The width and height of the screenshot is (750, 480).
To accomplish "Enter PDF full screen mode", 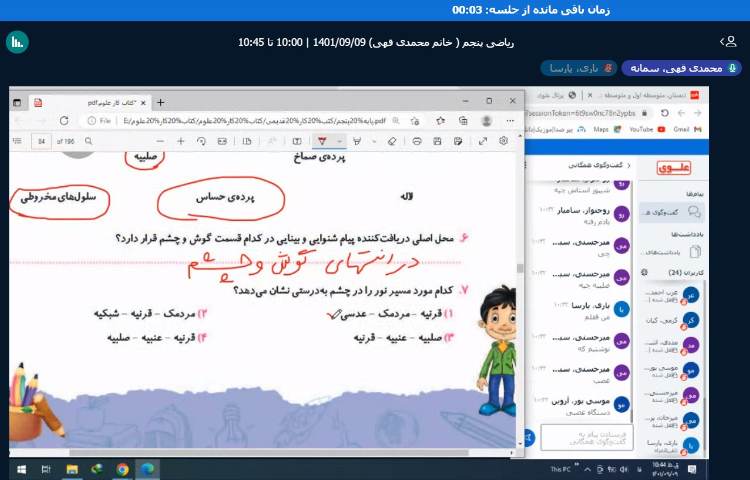I will [483, 141].
